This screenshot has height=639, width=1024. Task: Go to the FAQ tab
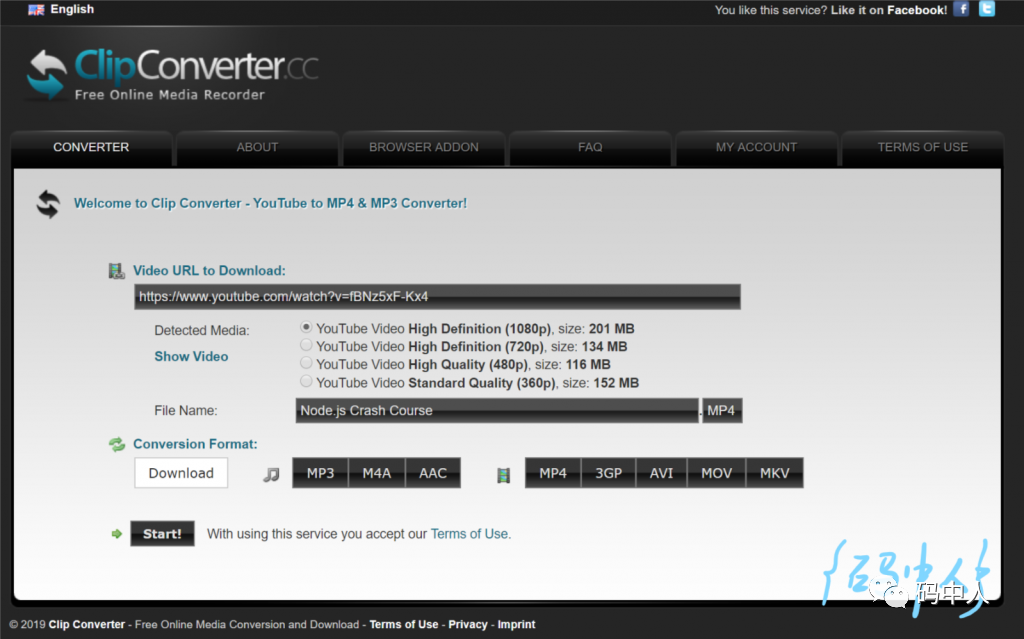click(590, 148)
